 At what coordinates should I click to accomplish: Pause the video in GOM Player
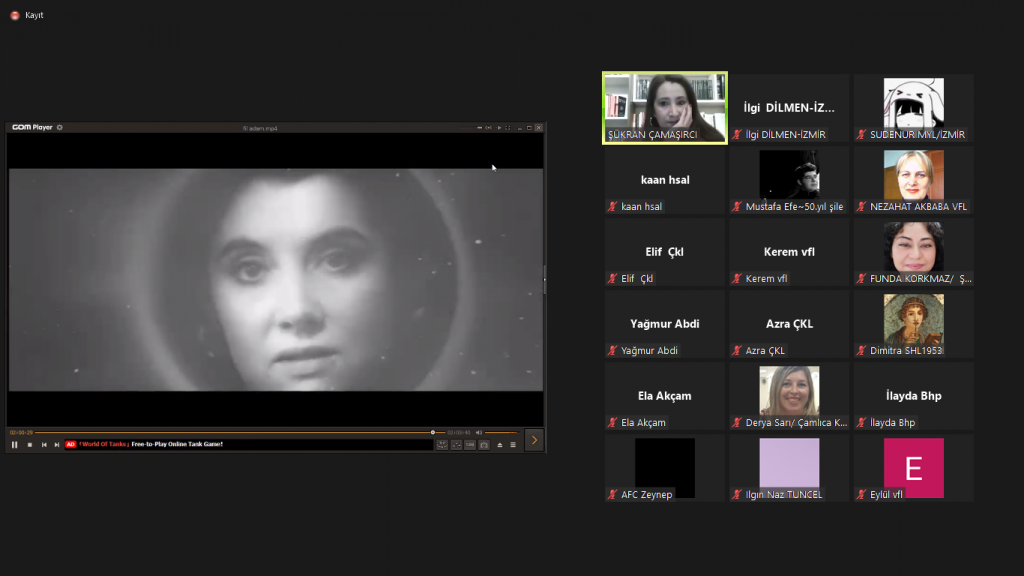(x=15, y=444)
